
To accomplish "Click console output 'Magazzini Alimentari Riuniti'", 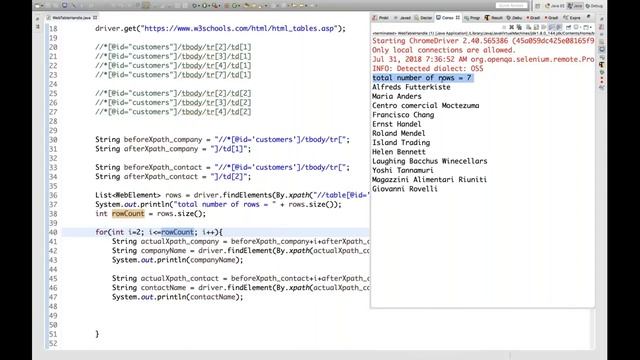I will click(x=429, y=180).
